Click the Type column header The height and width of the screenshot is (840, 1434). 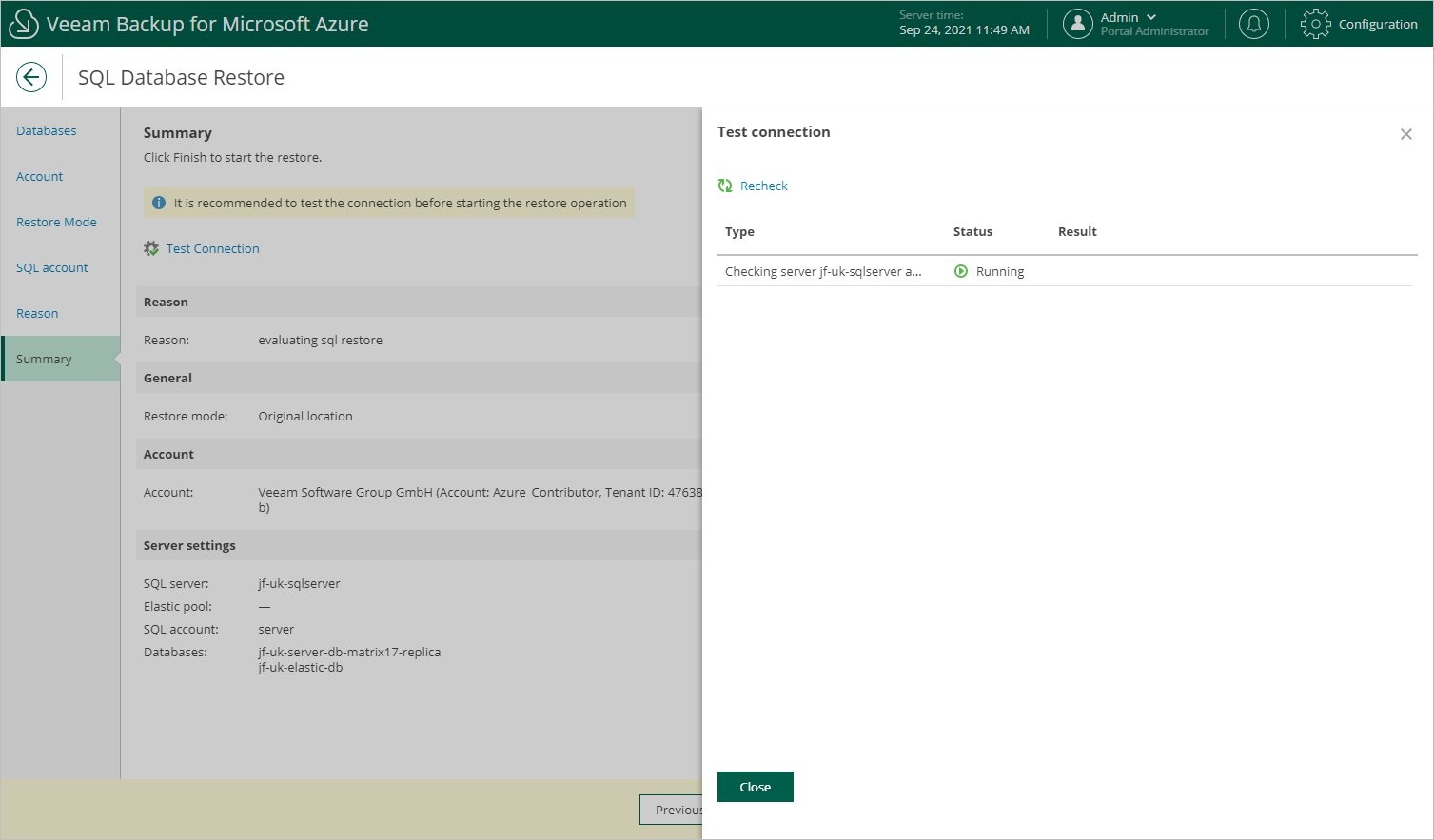pyautogui.click(x=739, y=231)
